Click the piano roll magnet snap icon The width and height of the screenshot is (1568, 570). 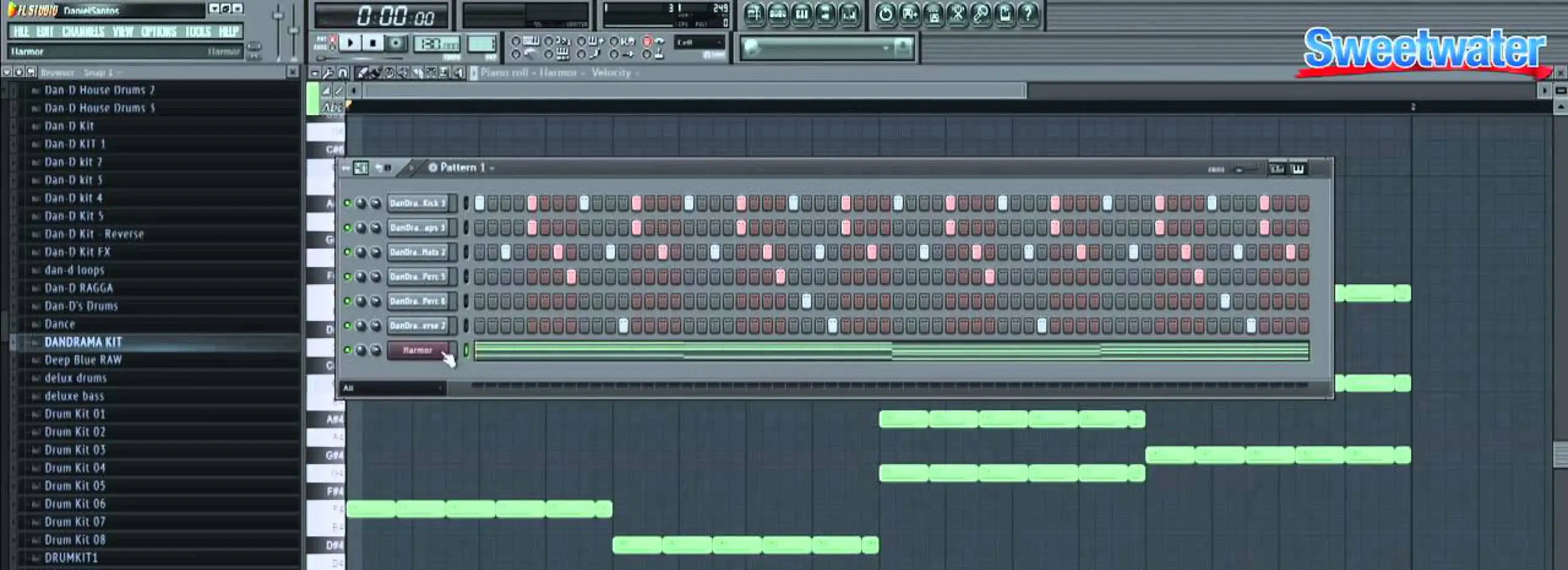(343, 73)
